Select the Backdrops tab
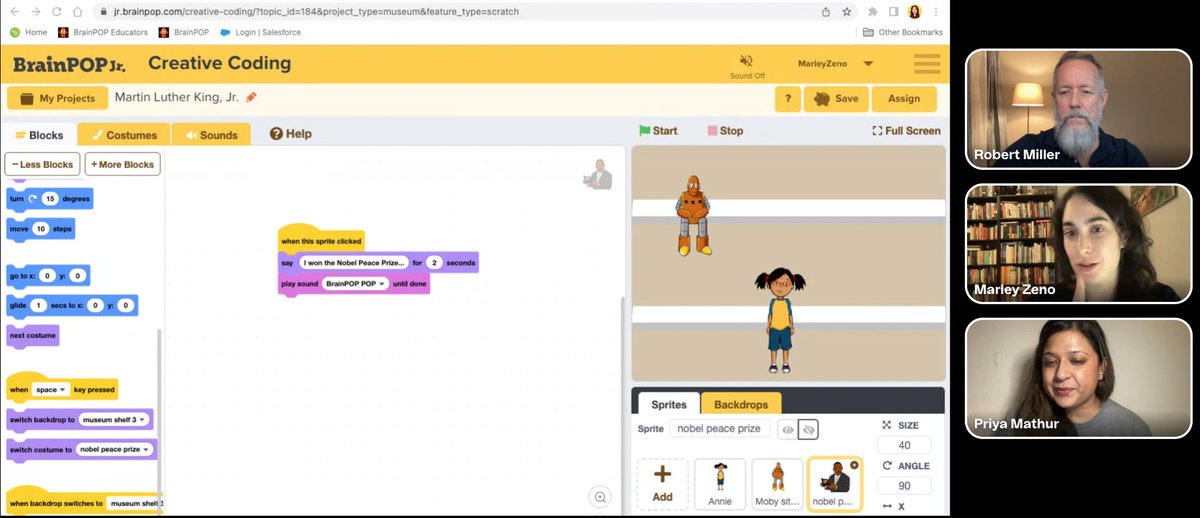The image size is (1200, 518). point(741,404)
